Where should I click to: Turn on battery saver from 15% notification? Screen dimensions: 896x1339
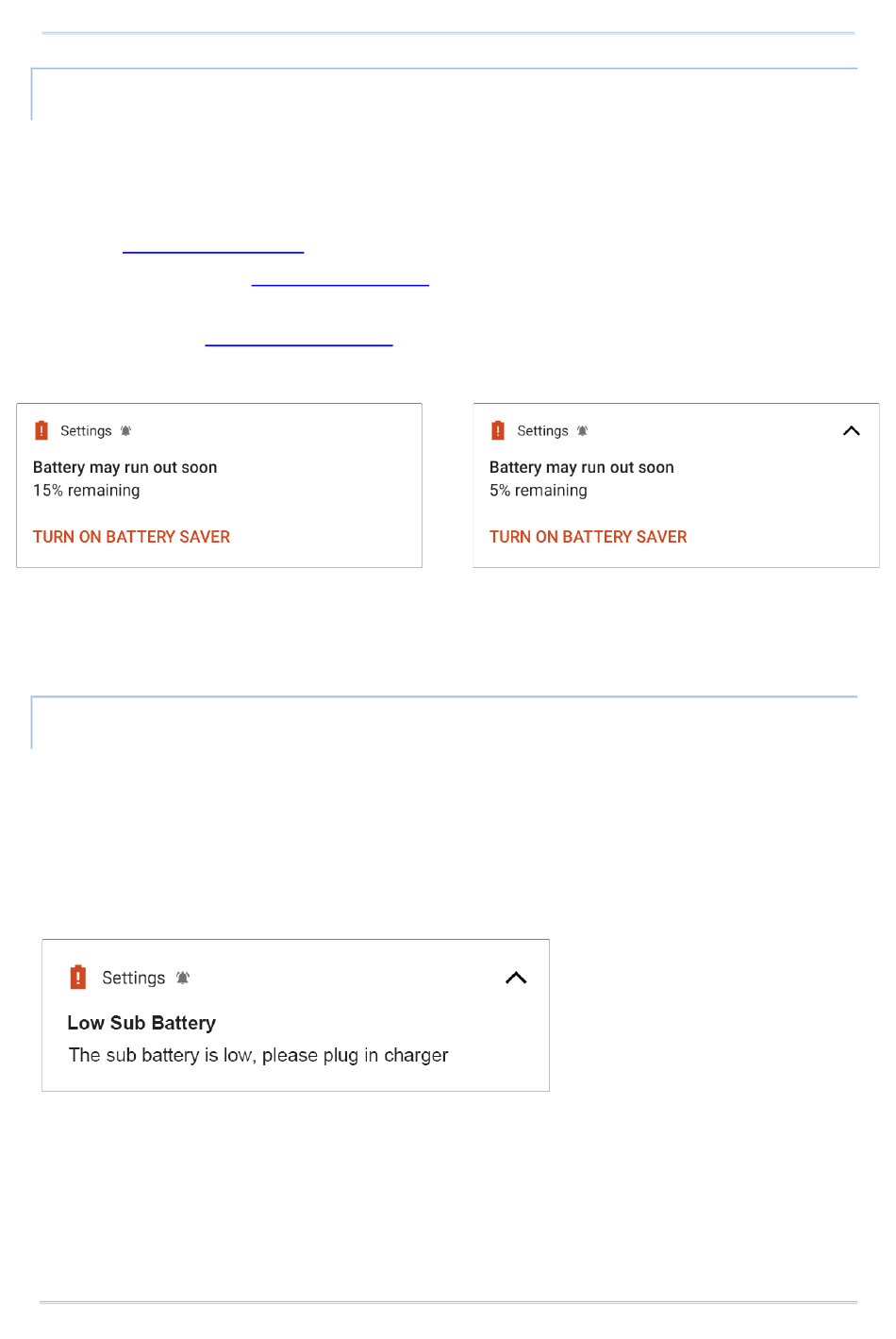click(131, 537)
